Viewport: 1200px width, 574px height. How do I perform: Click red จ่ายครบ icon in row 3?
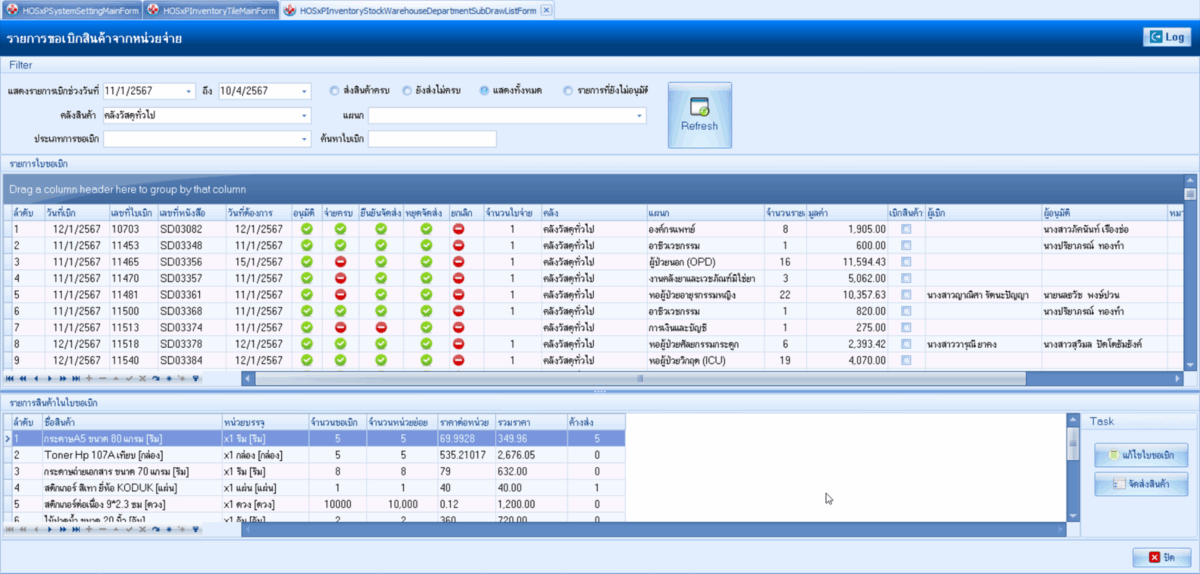tap(341, 262)
